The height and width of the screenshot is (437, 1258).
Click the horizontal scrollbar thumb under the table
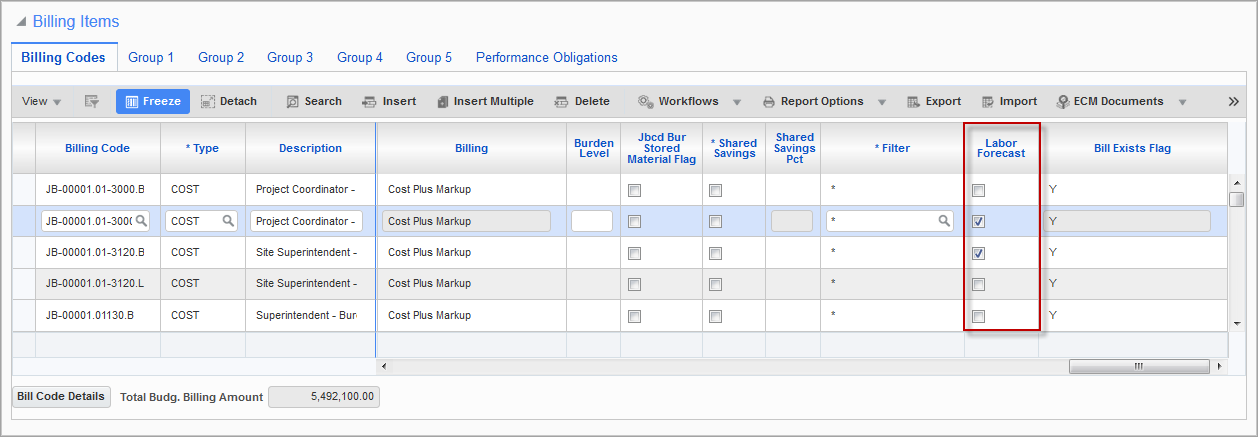(x=1138, y=366)
